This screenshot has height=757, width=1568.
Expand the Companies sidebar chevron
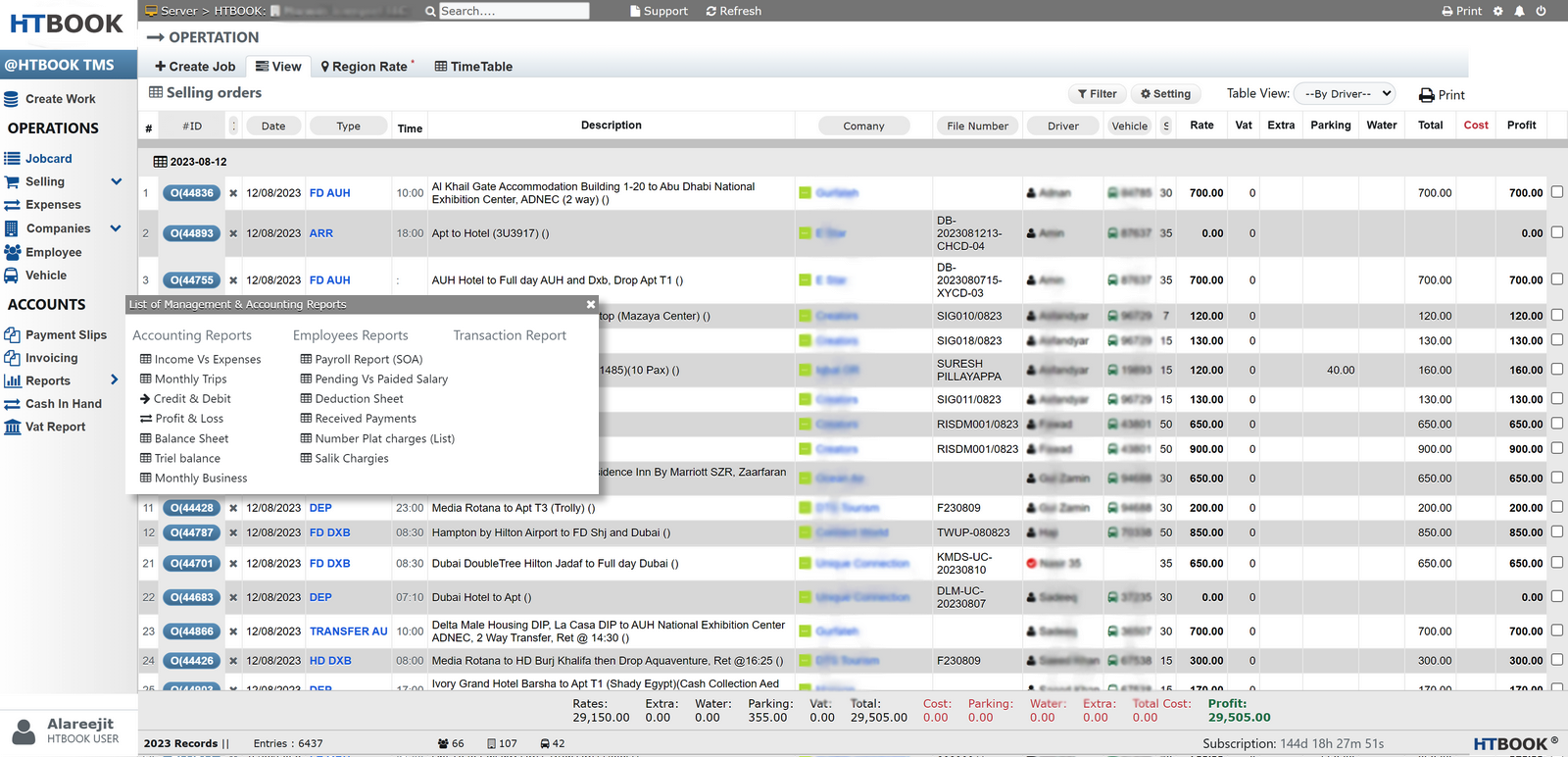(116, 228)
